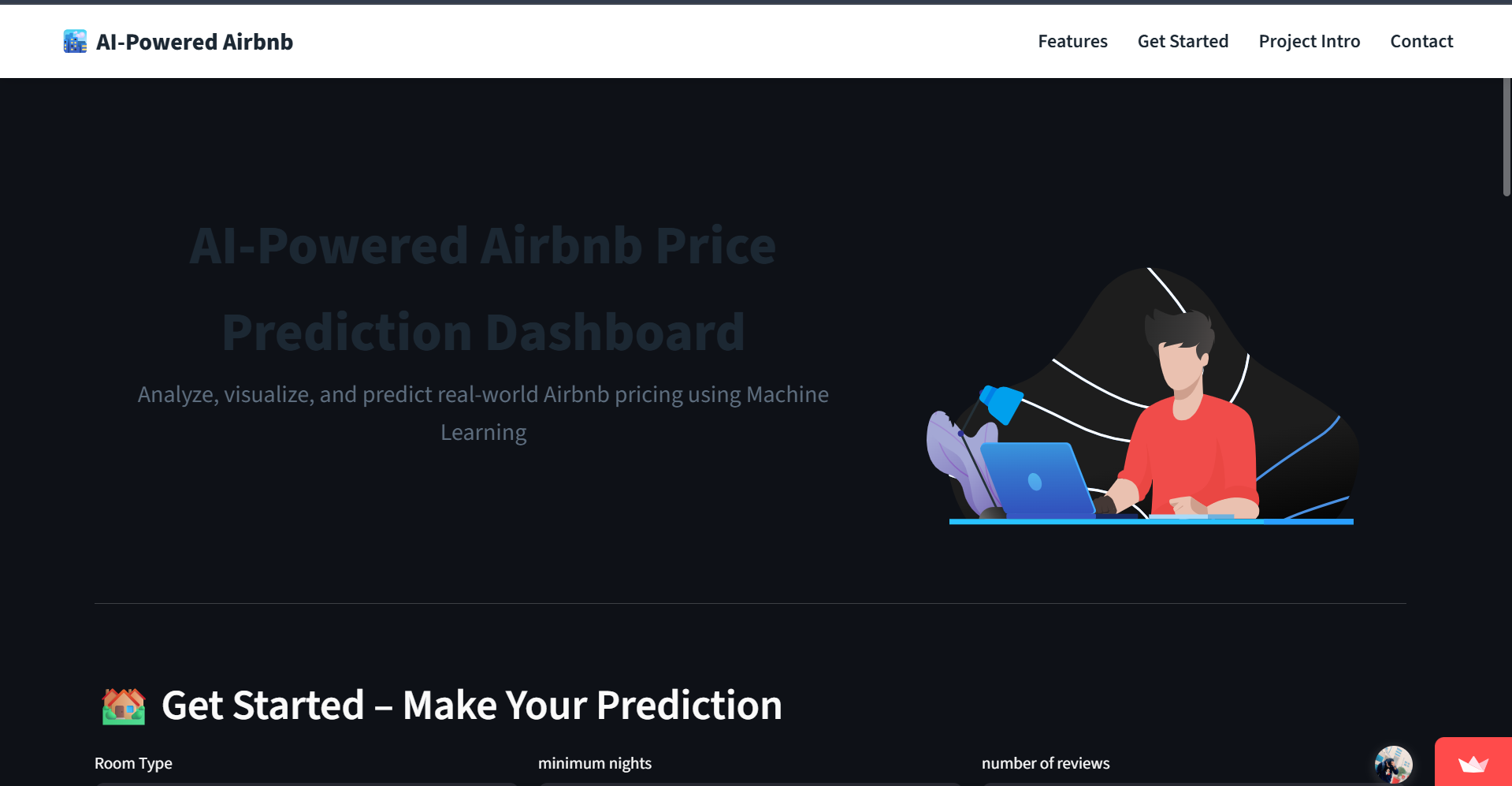1512x786 pixels.
Task: Click the Room Type field label
Action: tap(133, 762)
